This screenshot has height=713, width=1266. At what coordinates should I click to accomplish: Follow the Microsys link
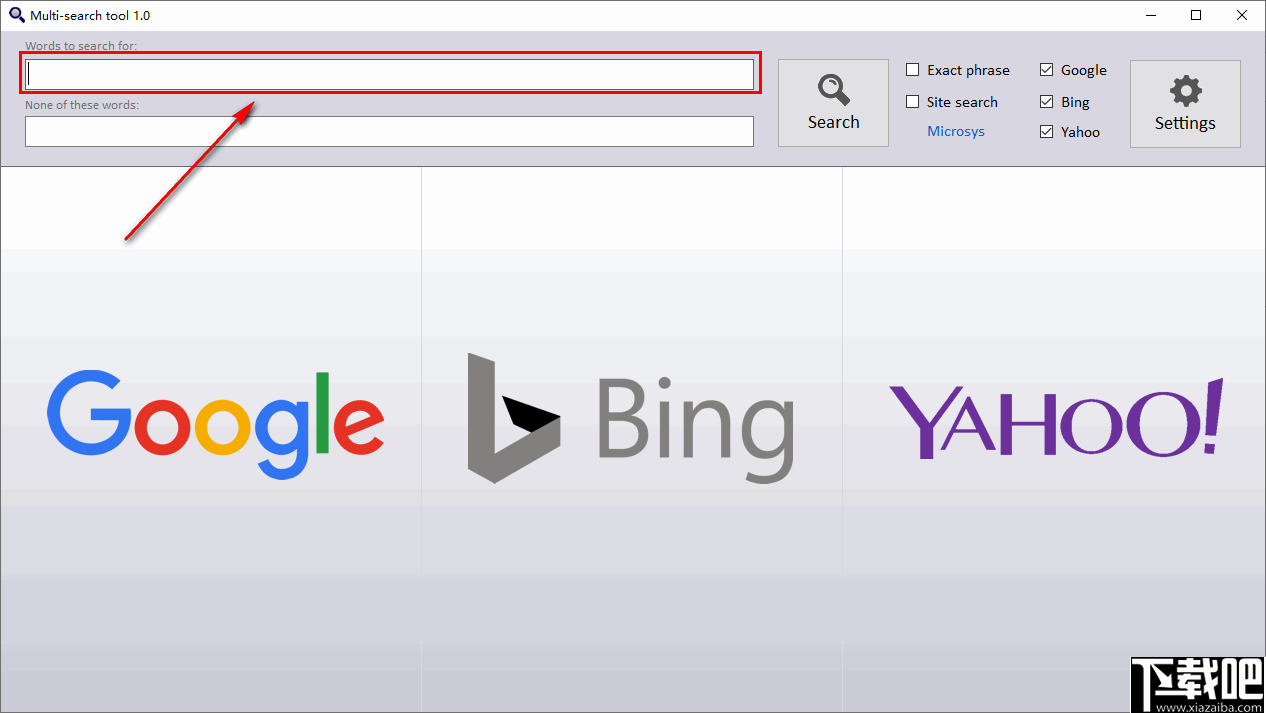[956, 131]
